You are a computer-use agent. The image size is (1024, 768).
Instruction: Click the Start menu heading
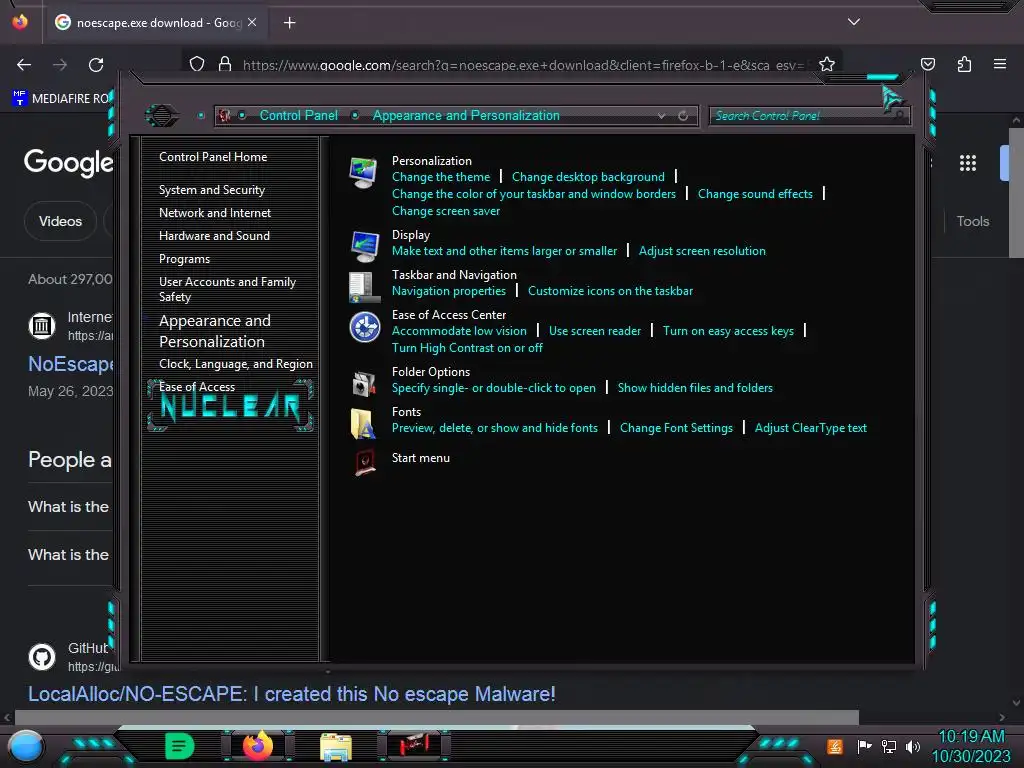[x=421, y=458]
